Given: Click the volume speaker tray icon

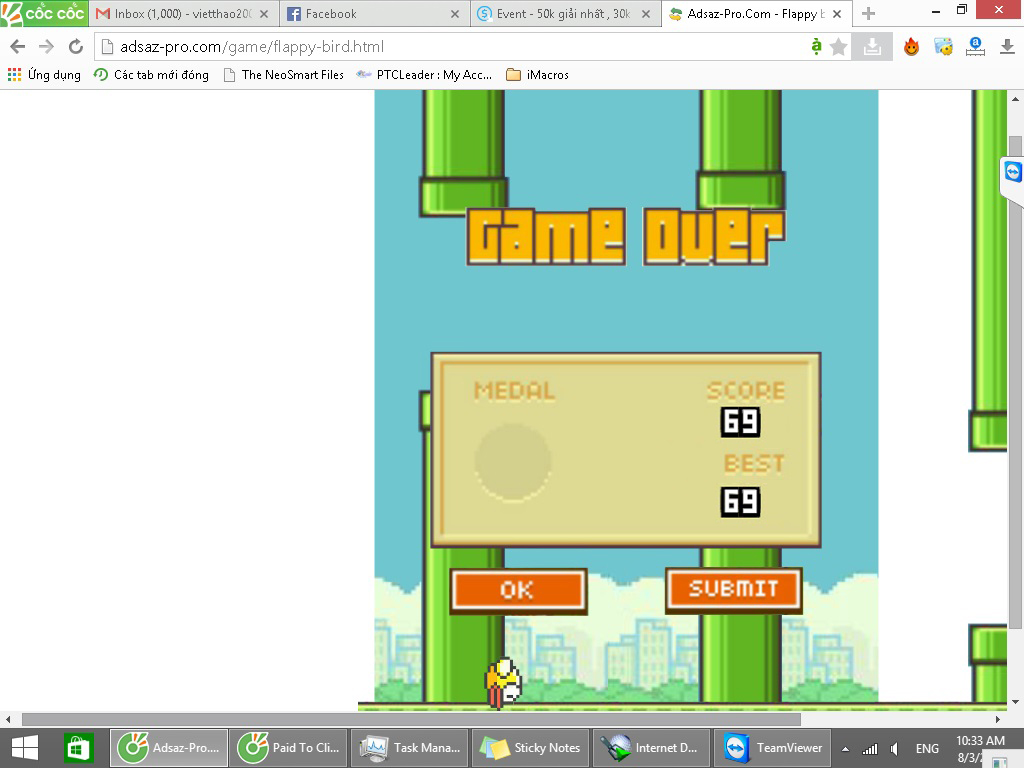Looking at the screenshot, I should pos(895,749).
